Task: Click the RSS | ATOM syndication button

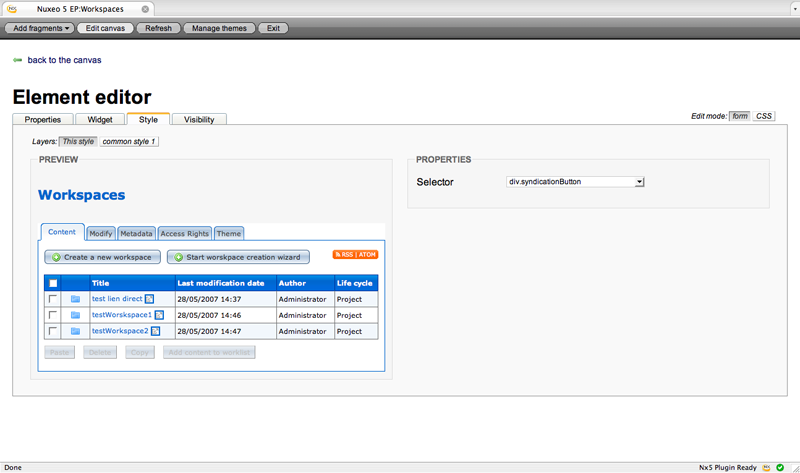Action: click(x=356, y=255)
